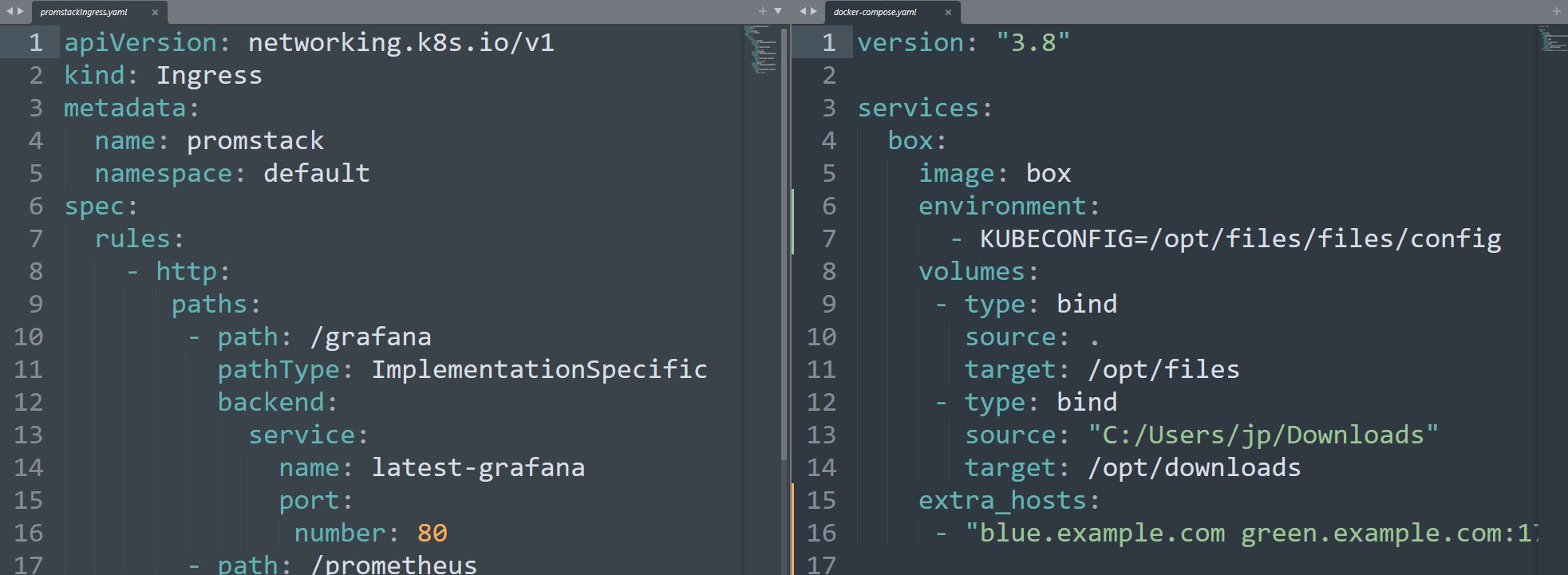Screen dimensions: 1568x575
Task: Place cursor on port number 80
Action: (x=432, y=533)
